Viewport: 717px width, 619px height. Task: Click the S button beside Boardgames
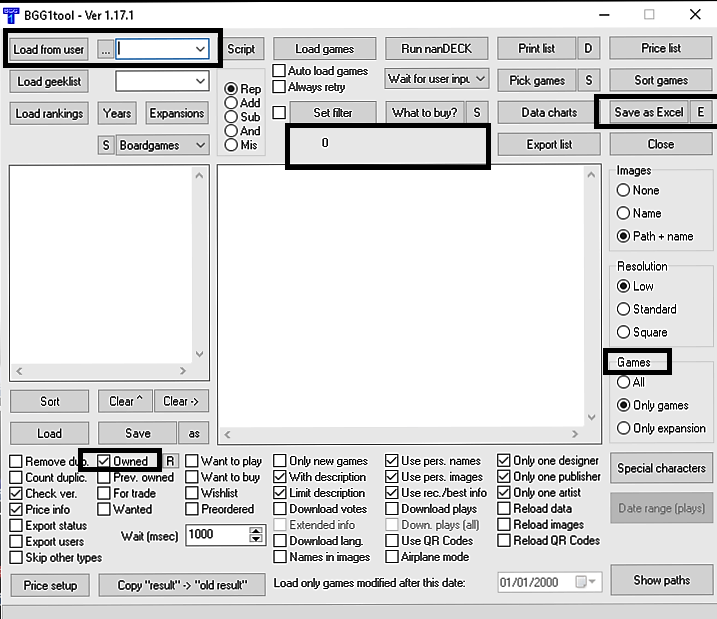click(106, 145)
